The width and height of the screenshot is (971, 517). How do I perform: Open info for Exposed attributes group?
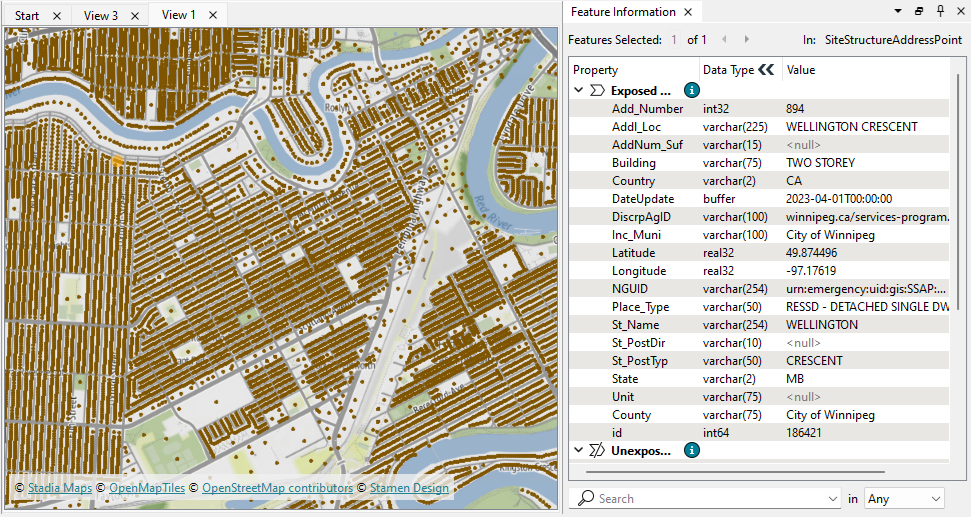(x=692, y=90)
